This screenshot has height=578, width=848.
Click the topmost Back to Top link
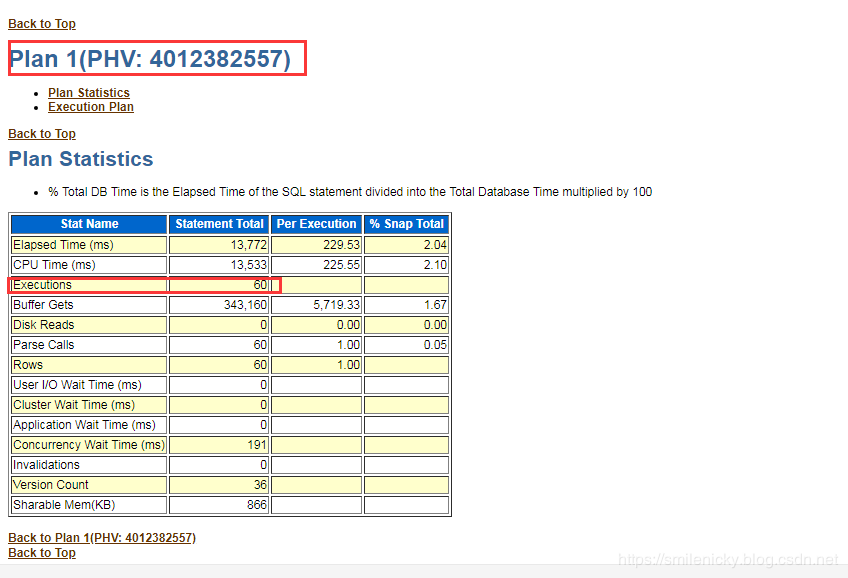tap(42, 24)
